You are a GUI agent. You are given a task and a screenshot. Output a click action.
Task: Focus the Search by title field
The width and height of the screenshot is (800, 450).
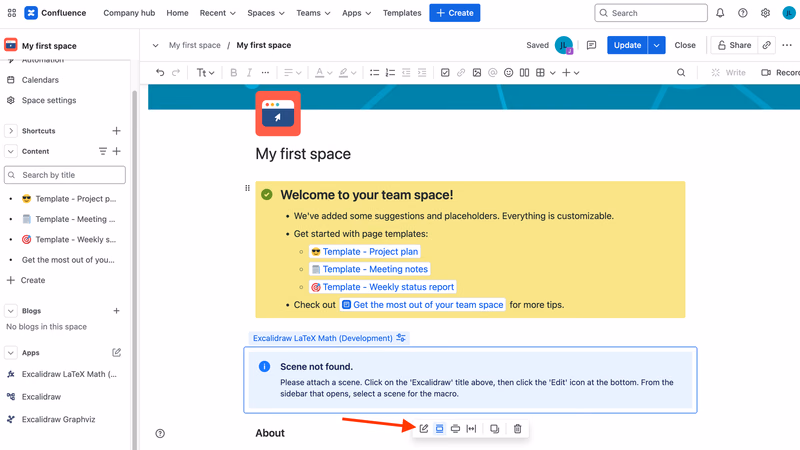tap(65, 174)
